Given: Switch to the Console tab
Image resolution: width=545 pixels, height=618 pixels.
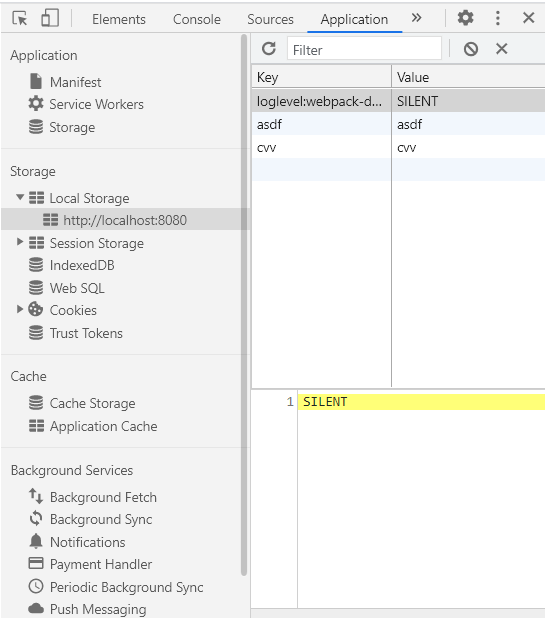Looking at the screenshot, I should click(197, 19).
